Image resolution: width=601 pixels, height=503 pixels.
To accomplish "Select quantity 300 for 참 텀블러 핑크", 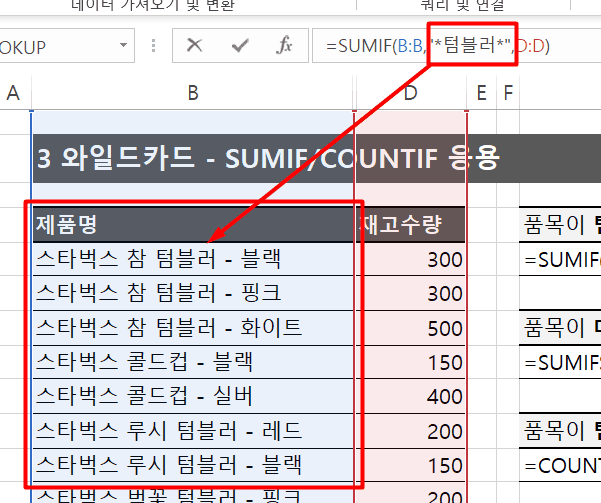I will pos(411,293).
